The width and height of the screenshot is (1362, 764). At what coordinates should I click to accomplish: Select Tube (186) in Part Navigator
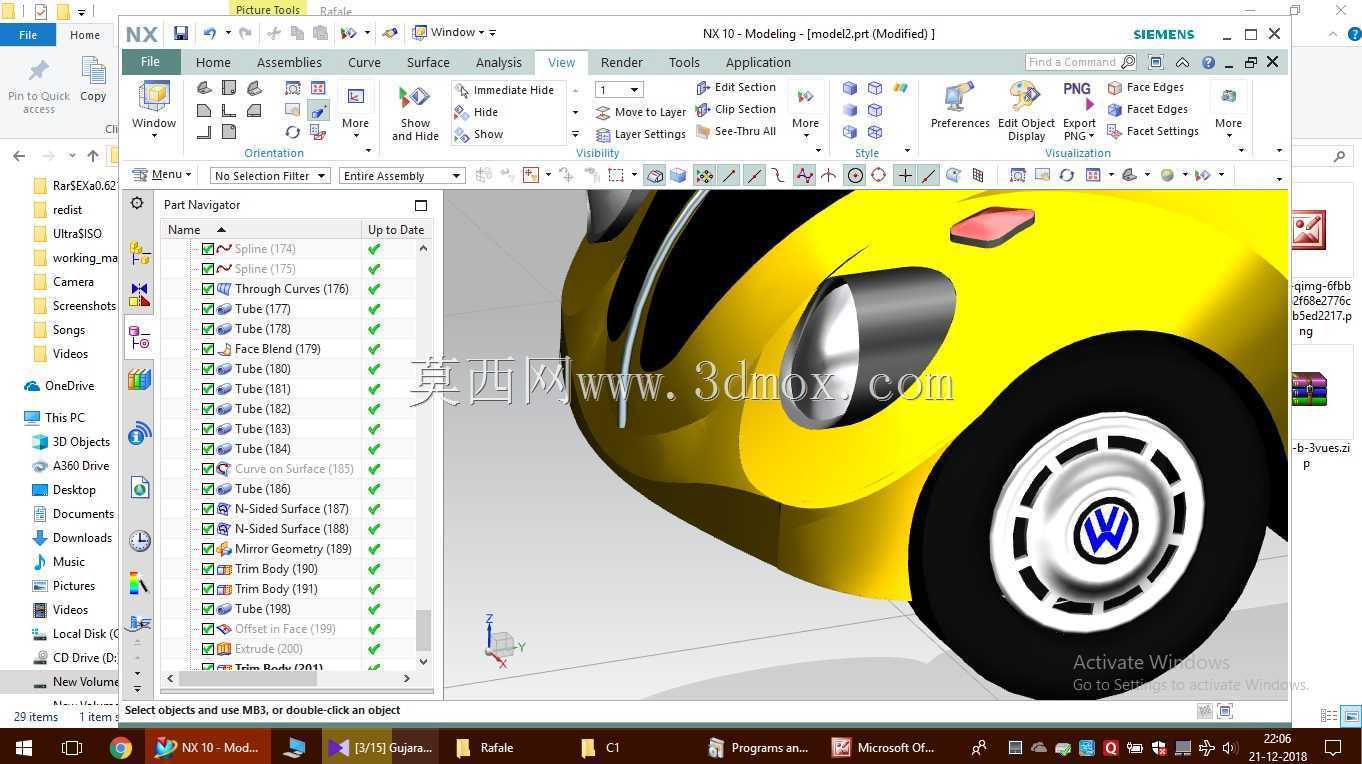(x=262, y=489)
